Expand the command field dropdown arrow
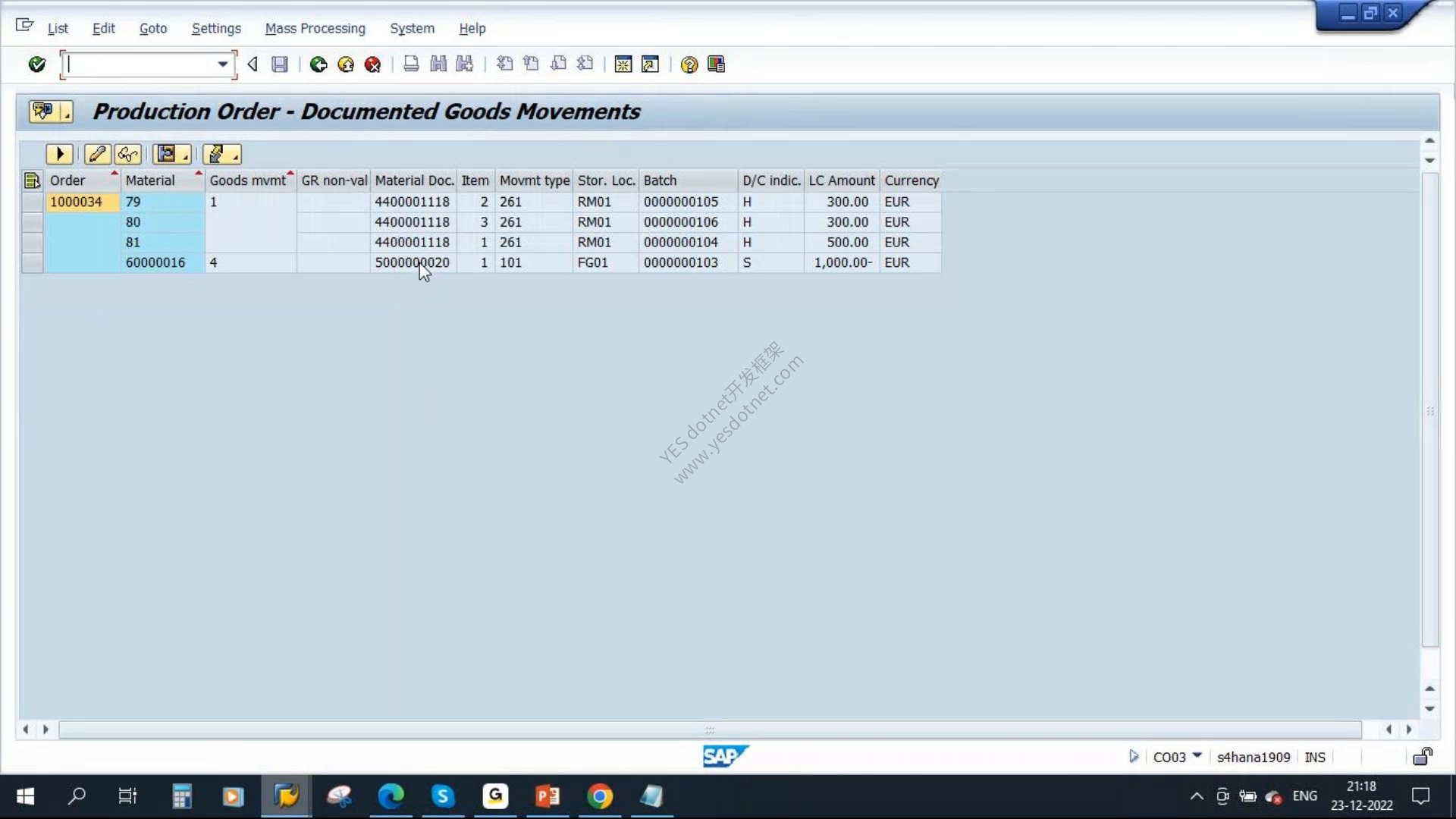The height and width of the screenshot is (819, 1456). [x=223, y=64]
